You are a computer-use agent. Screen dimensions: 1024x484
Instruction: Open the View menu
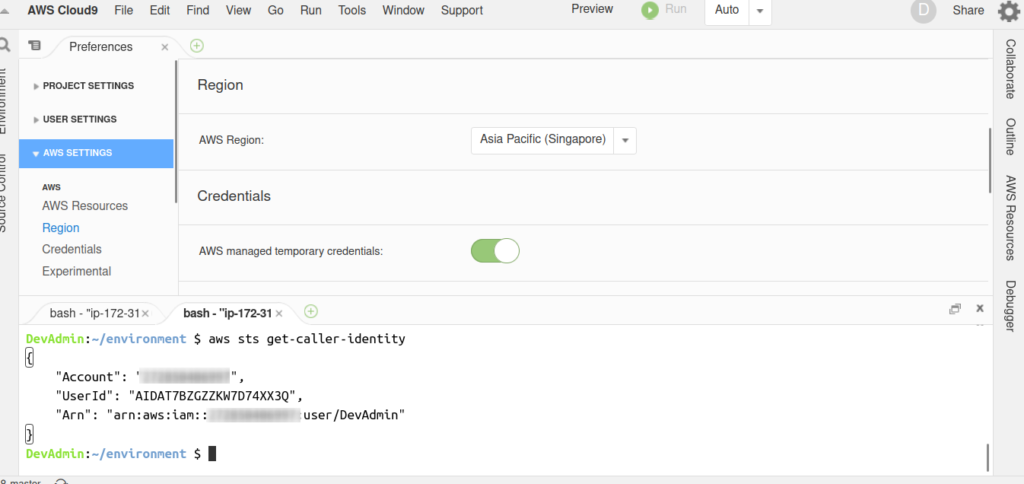click(x=238, y=10)
